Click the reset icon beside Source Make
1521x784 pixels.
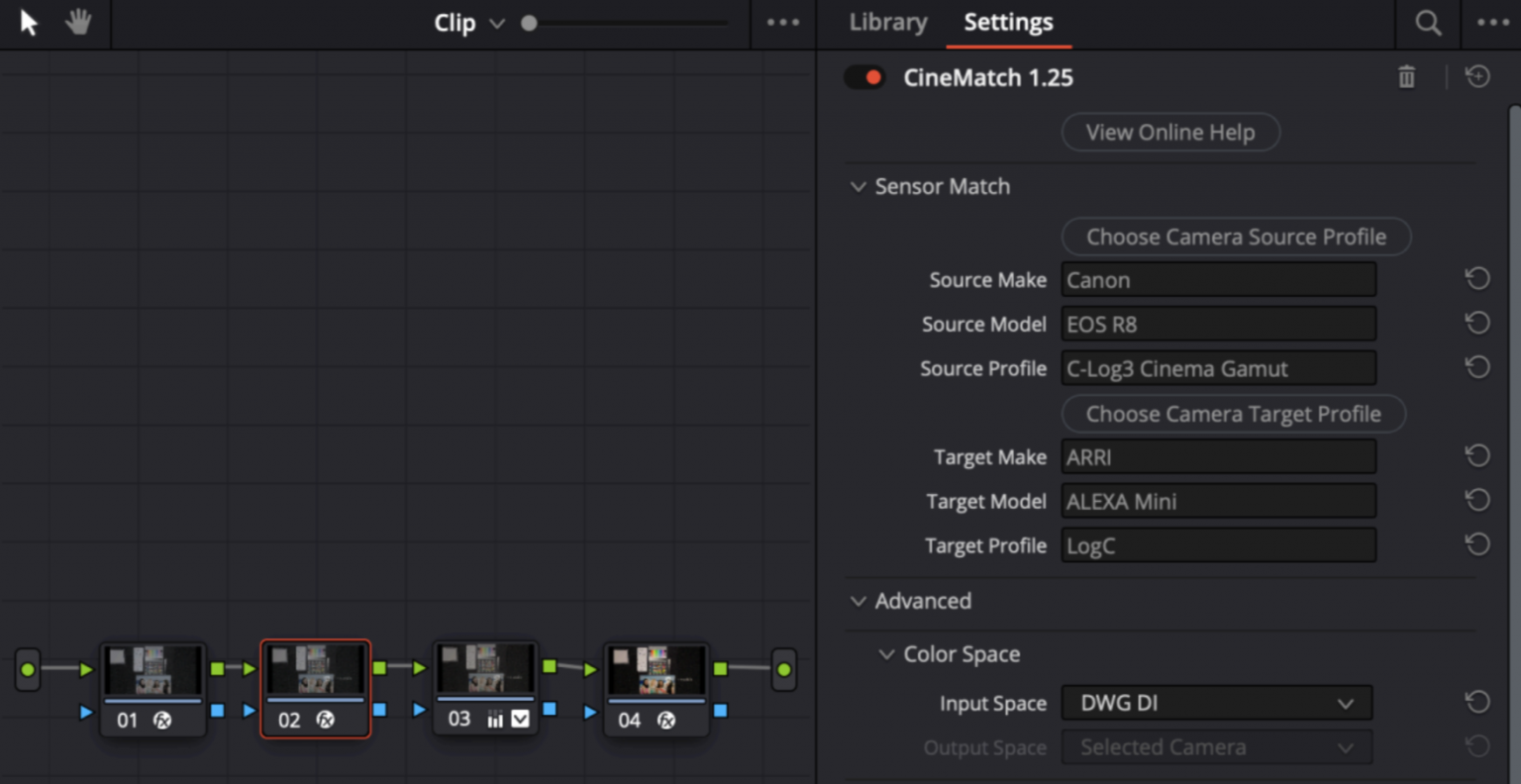tap(1476, 278)
